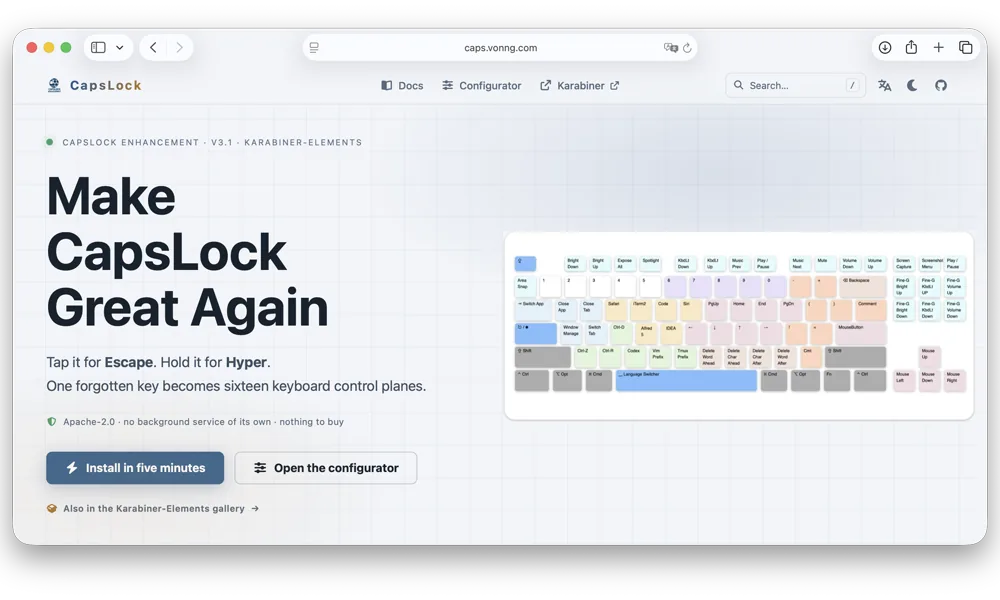Click the Expose All key
The width and height of the screenshot is (1000, 600).
click(625, 263)
